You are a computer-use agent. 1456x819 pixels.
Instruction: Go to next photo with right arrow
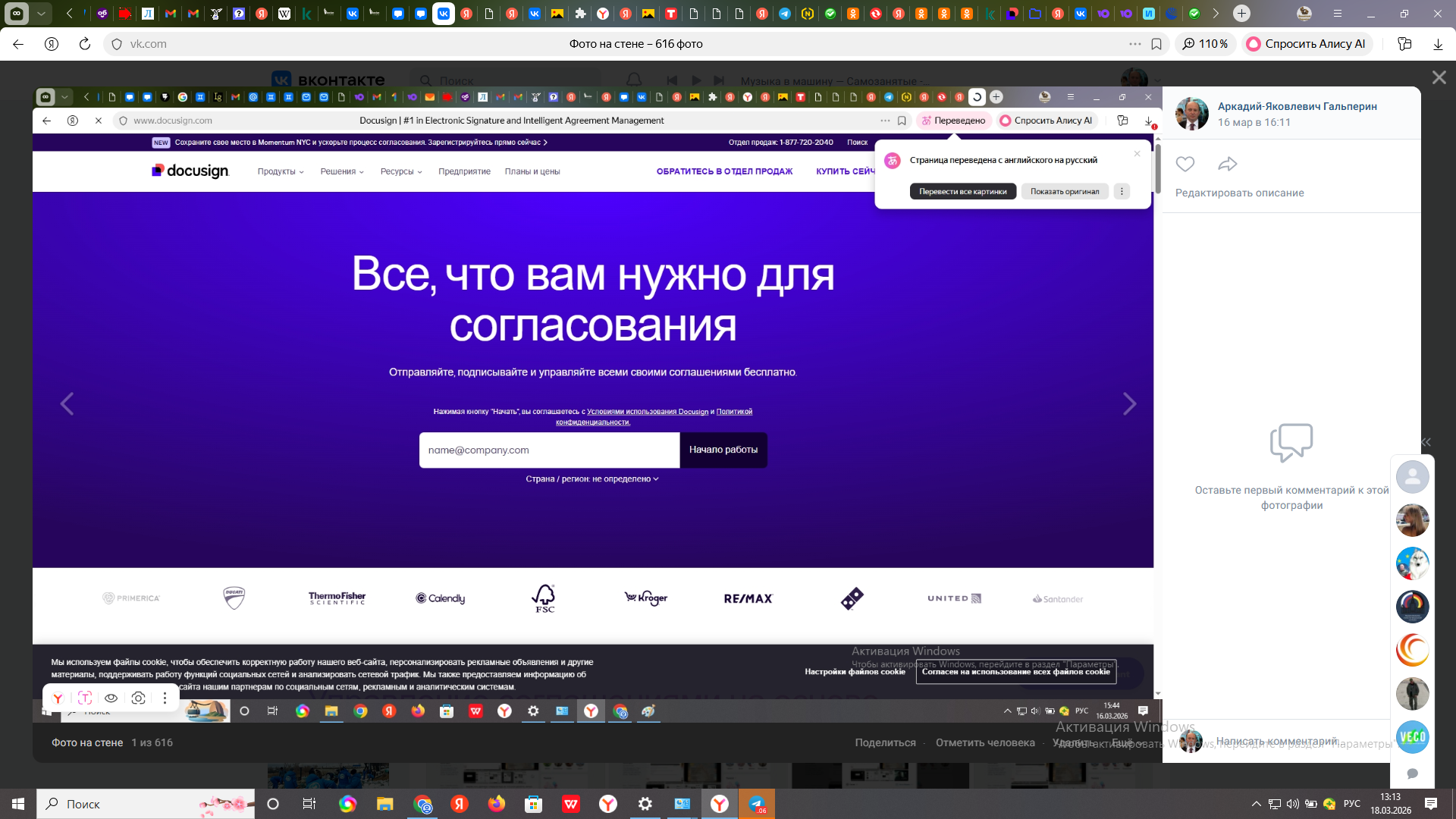click(1129, 404)
